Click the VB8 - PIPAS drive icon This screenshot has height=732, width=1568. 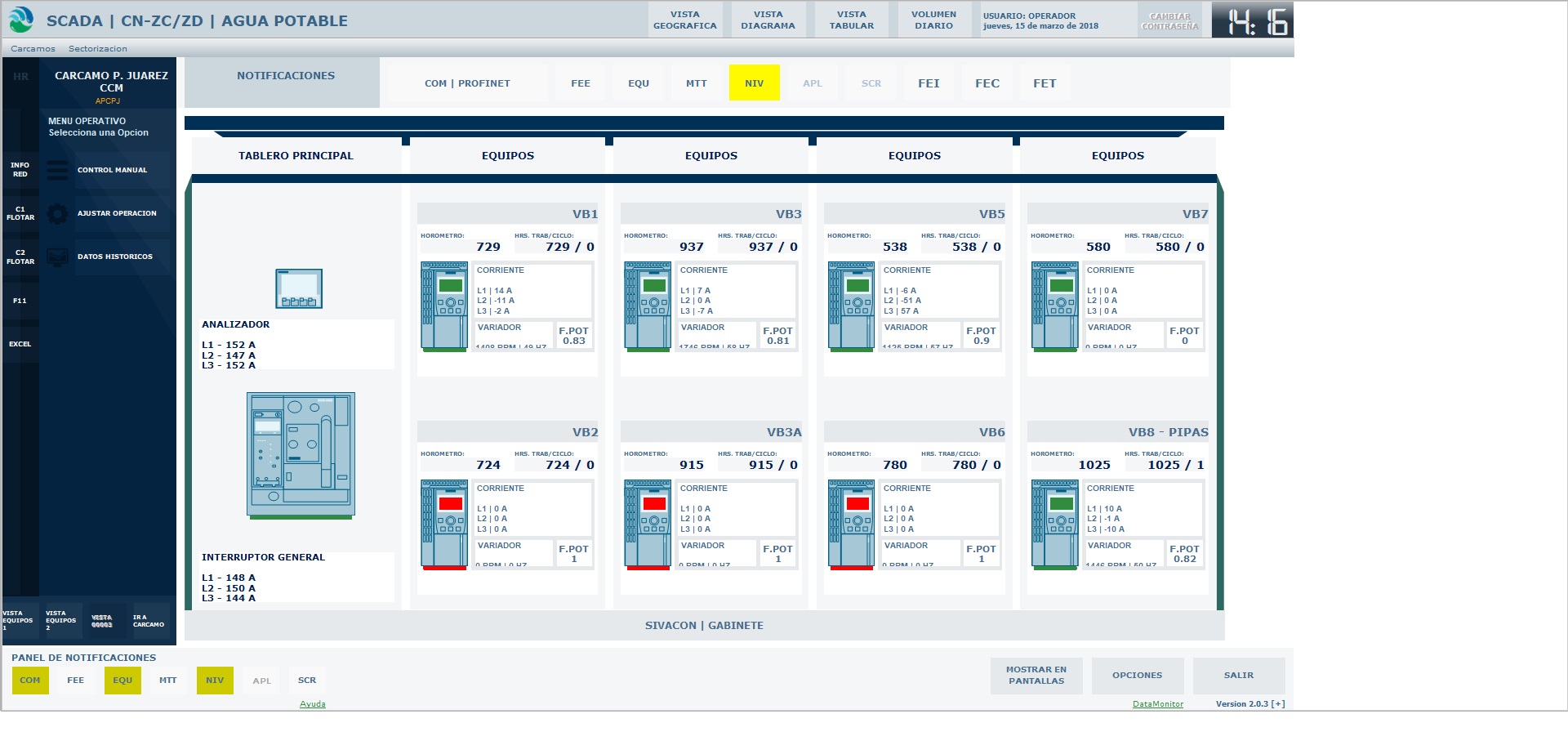click(x=1054, y=524)
